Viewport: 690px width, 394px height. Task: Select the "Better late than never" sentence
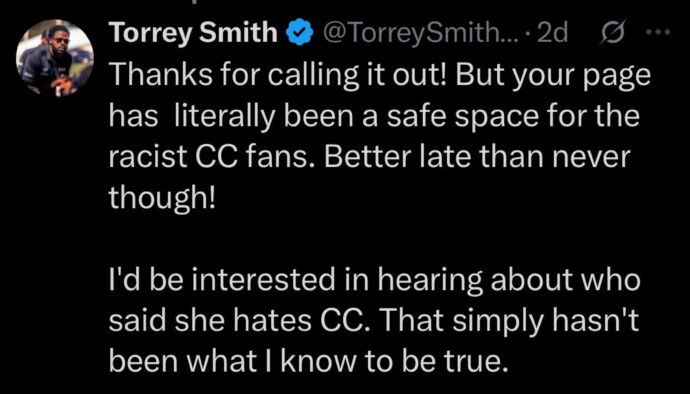[477, 158]
